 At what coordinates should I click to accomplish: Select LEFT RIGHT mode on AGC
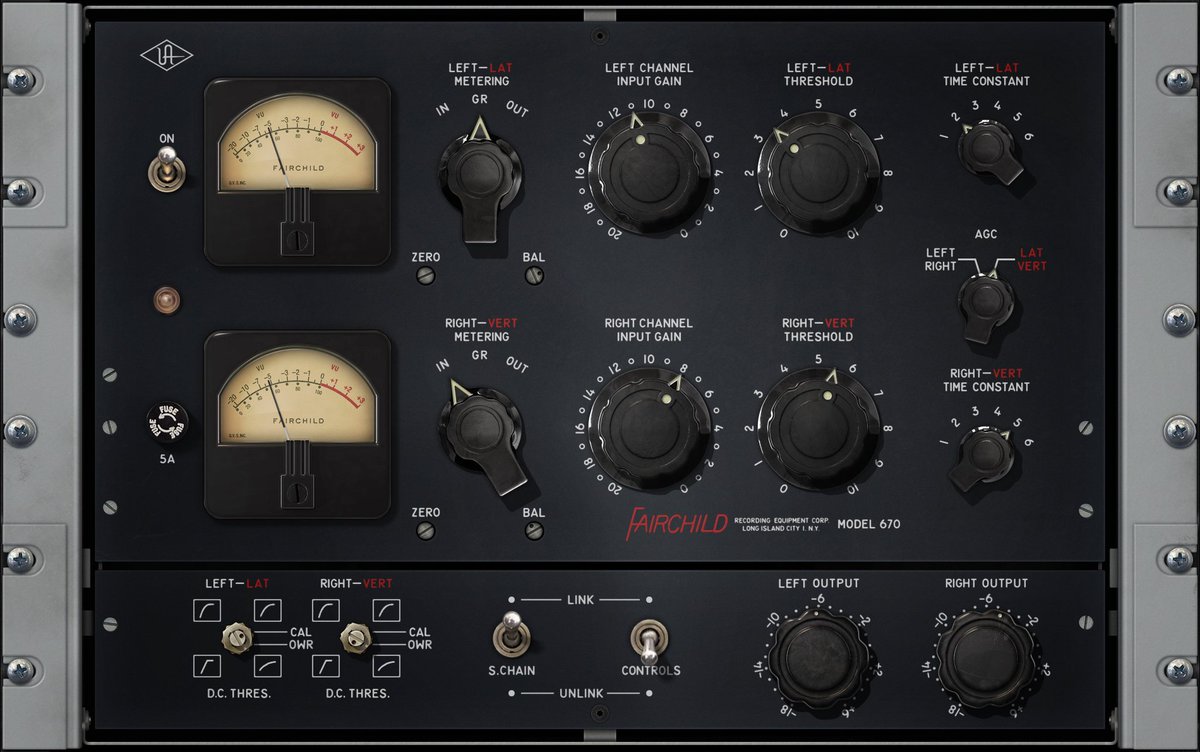pyautogui.click(x=940, y=260)
